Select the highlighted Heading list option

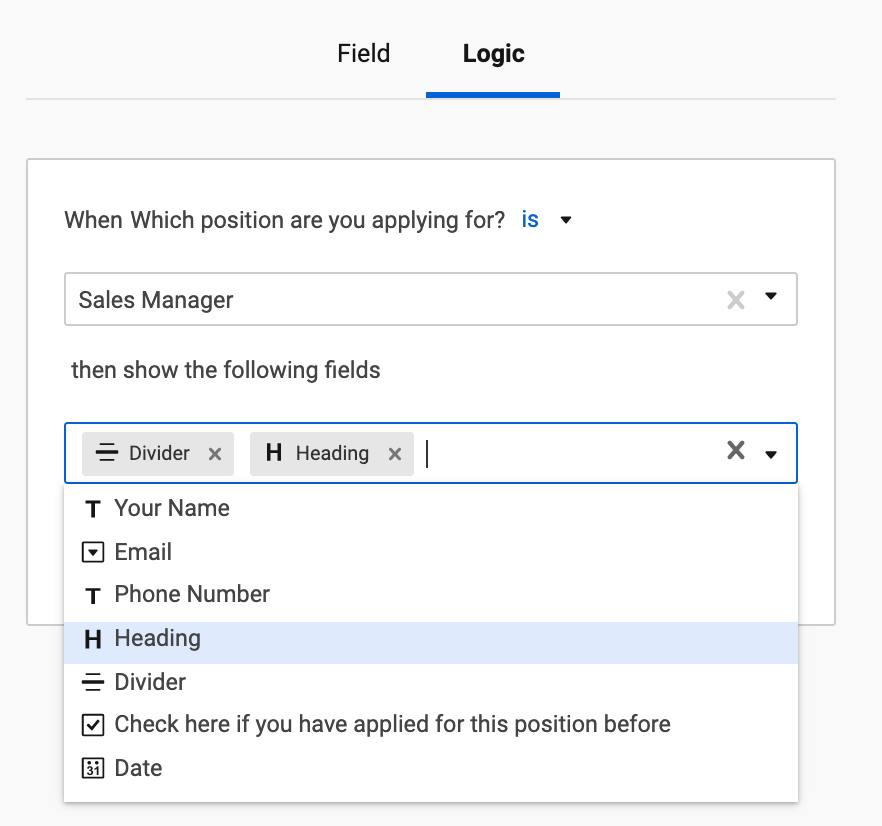pos(155,638)
